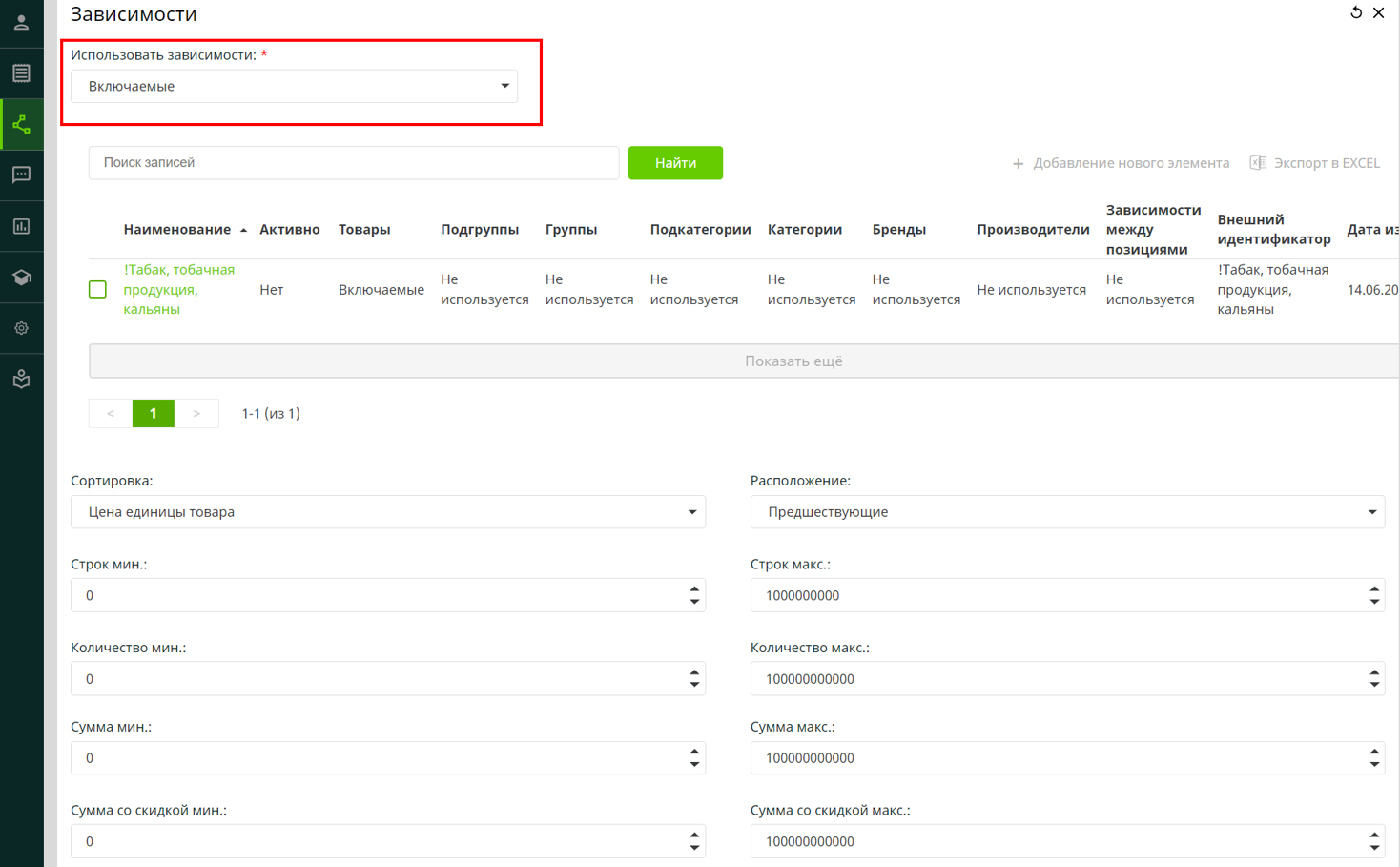1400x867 pixels.
Task: Click the graduation cap sidebar icon
Action: 21,278
